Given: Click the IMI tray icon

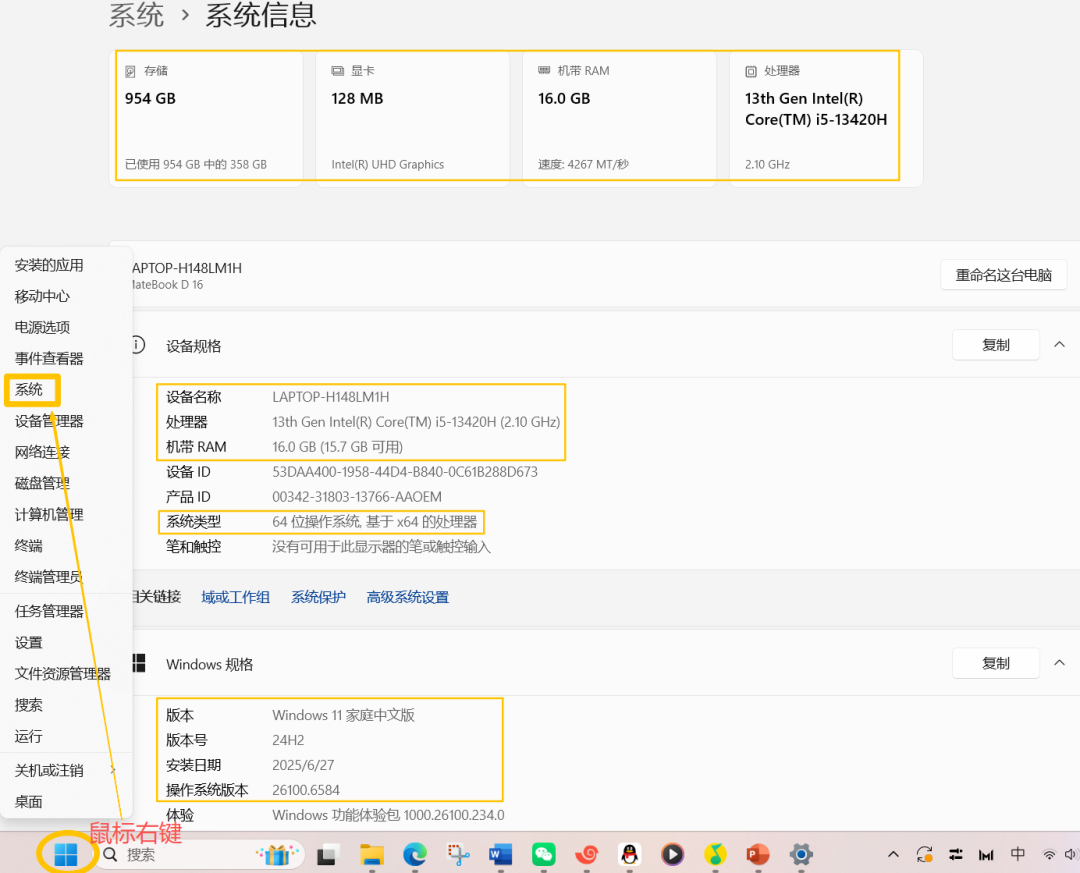Looking at the screenshot, I should 986,855.
